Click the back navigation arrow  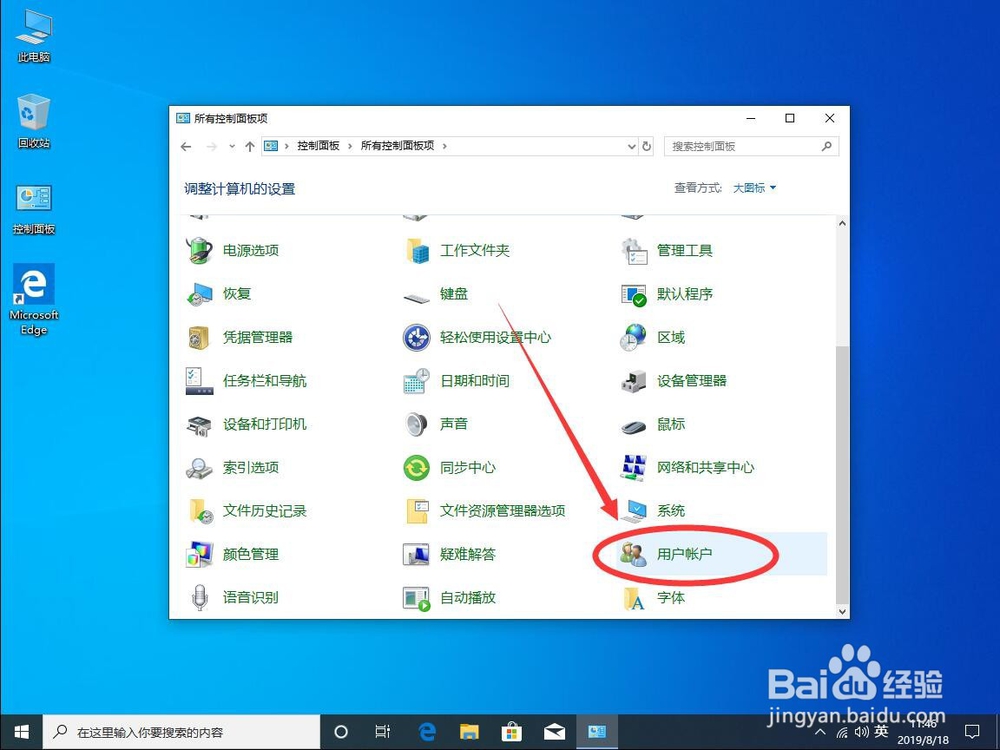(186, 146)
